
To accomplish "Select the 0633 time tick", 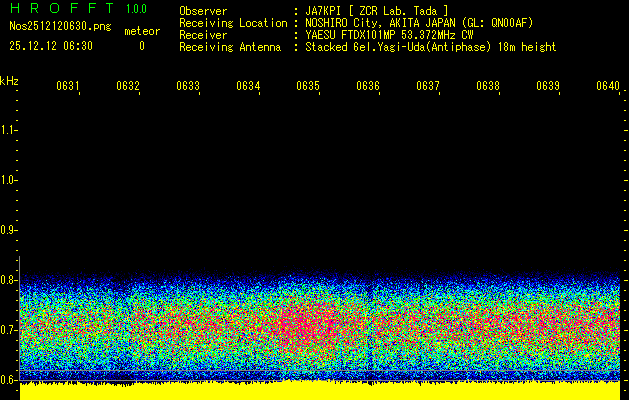I will [188, 86].
